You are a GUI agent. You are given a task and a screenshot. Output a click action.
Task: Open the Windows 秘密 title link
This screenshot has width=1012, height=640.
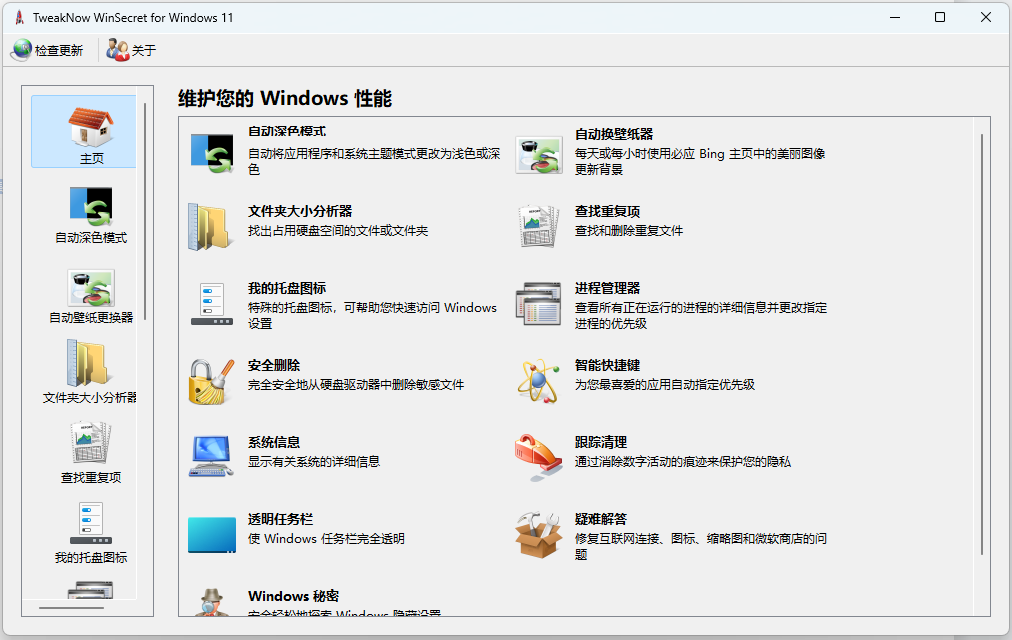pyautogui.click(x=293, y=595)
